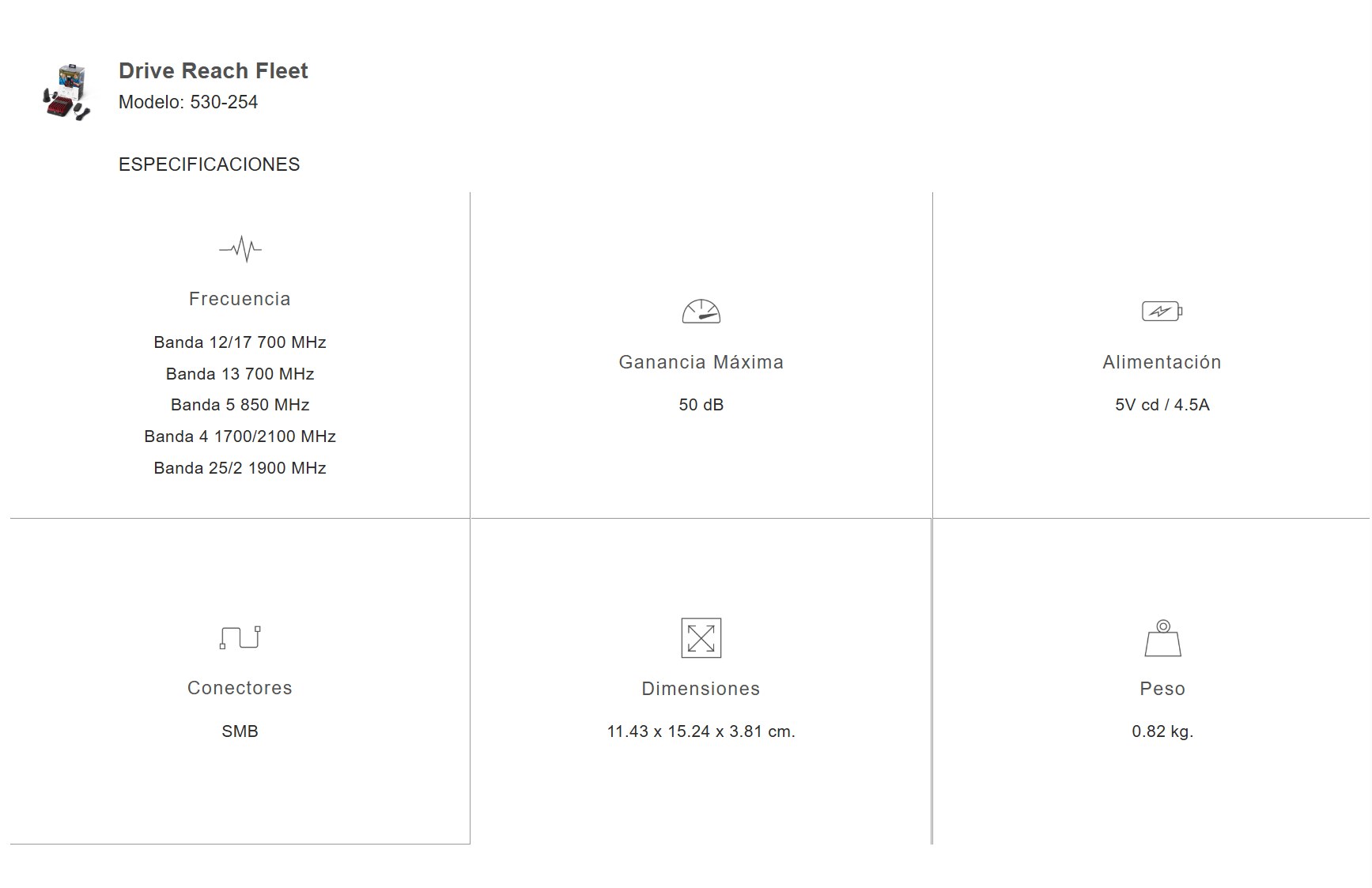Click the connectors cable icon
The image size is (1372, 888).
(240, 637)
